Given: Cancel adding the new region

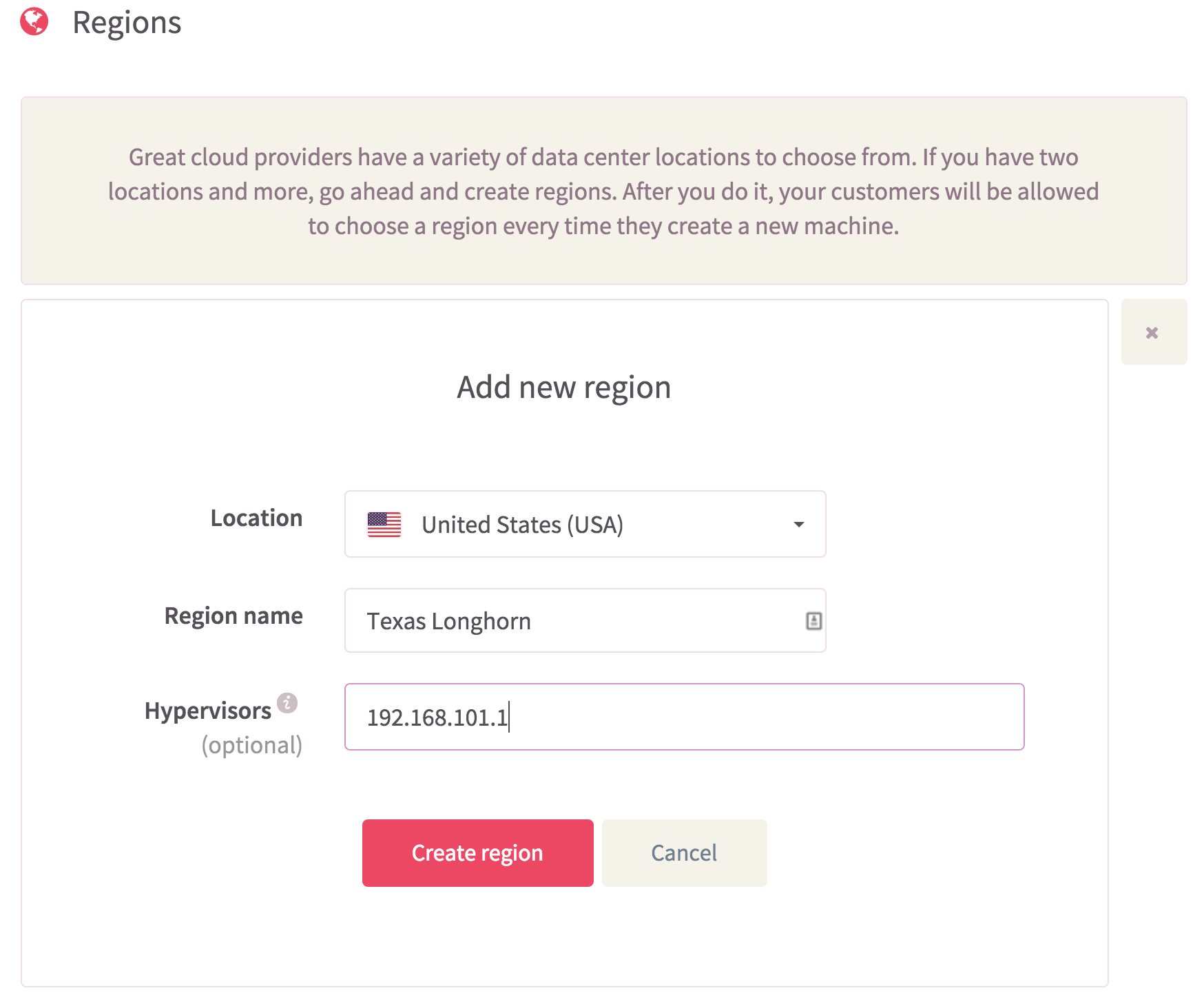Looking at the screenshot, I should (x=684, y=853).
